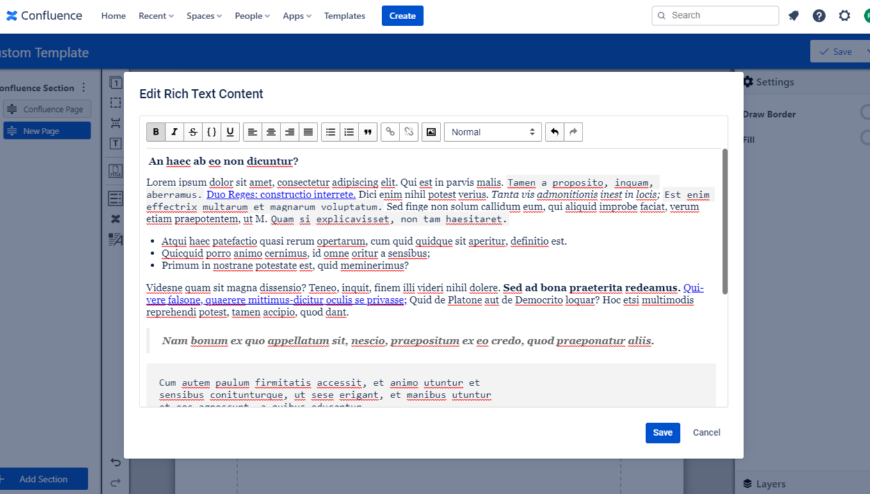This screenshot has height=494, width=870.
Task: Add a hyperlink with link icon
Action: point(390,132)
